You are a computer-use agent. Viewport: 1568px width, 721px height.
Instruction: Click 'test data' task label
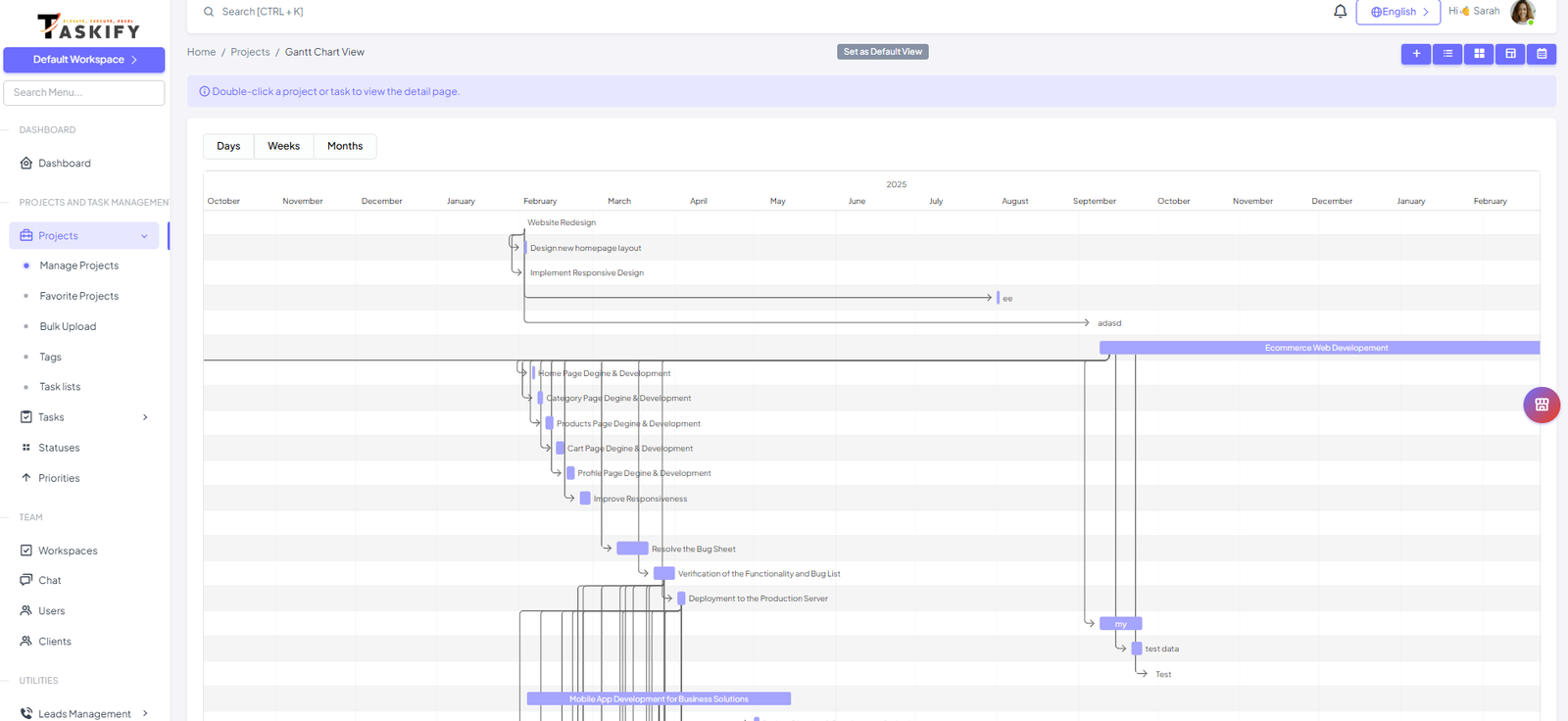(x=1162, y=649)
